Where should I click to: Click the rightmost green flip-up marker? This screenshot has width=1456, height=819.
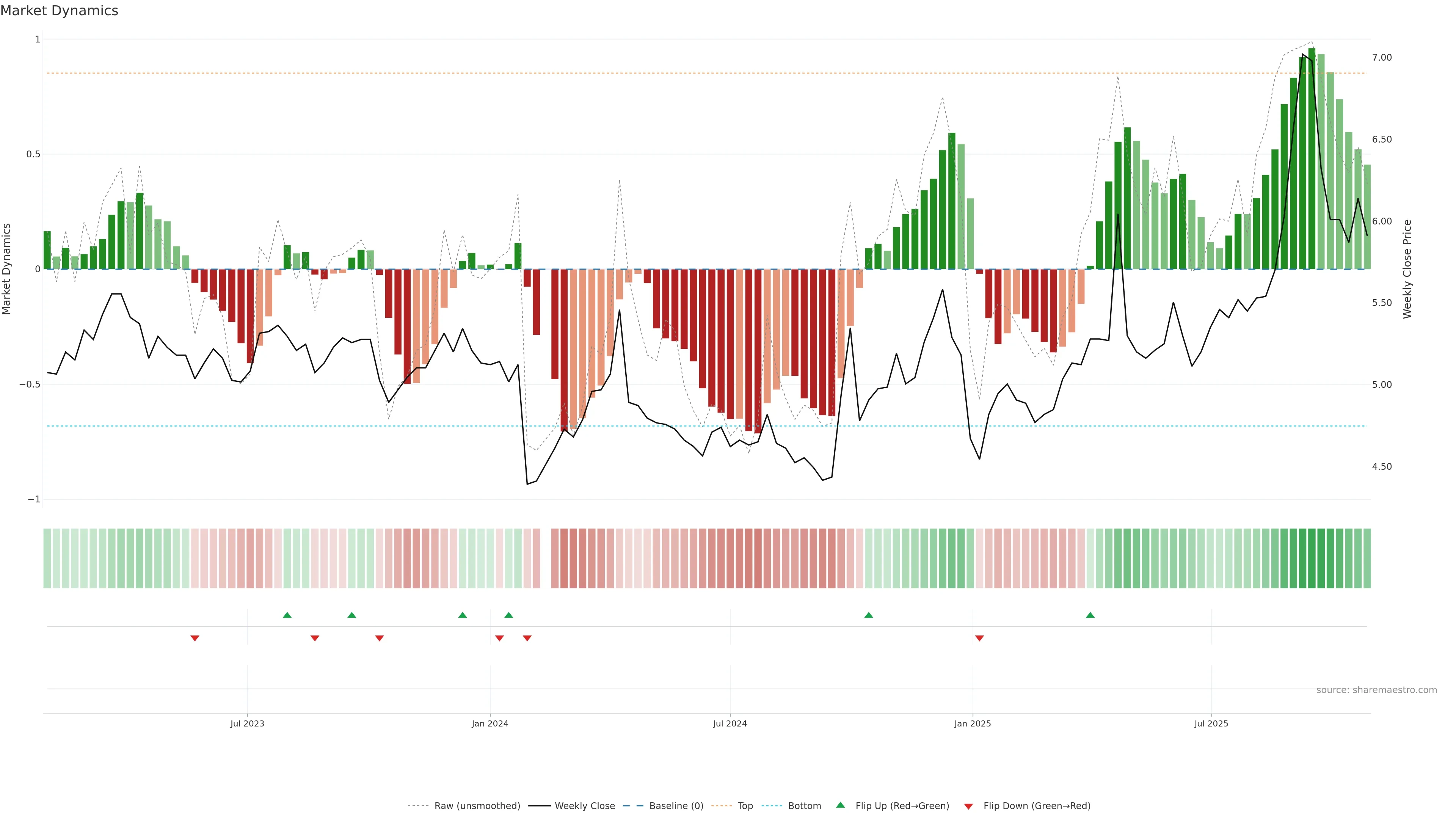(1090, 615)
